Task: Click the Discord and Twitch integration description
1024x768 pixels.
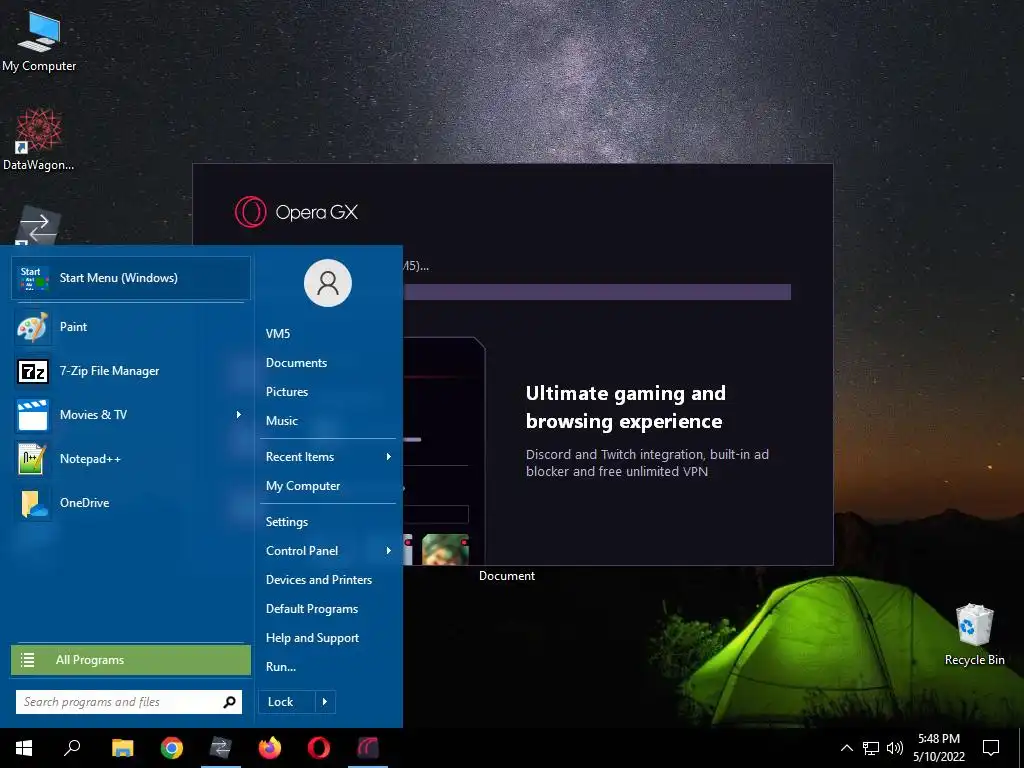Action: pos(647,463)
